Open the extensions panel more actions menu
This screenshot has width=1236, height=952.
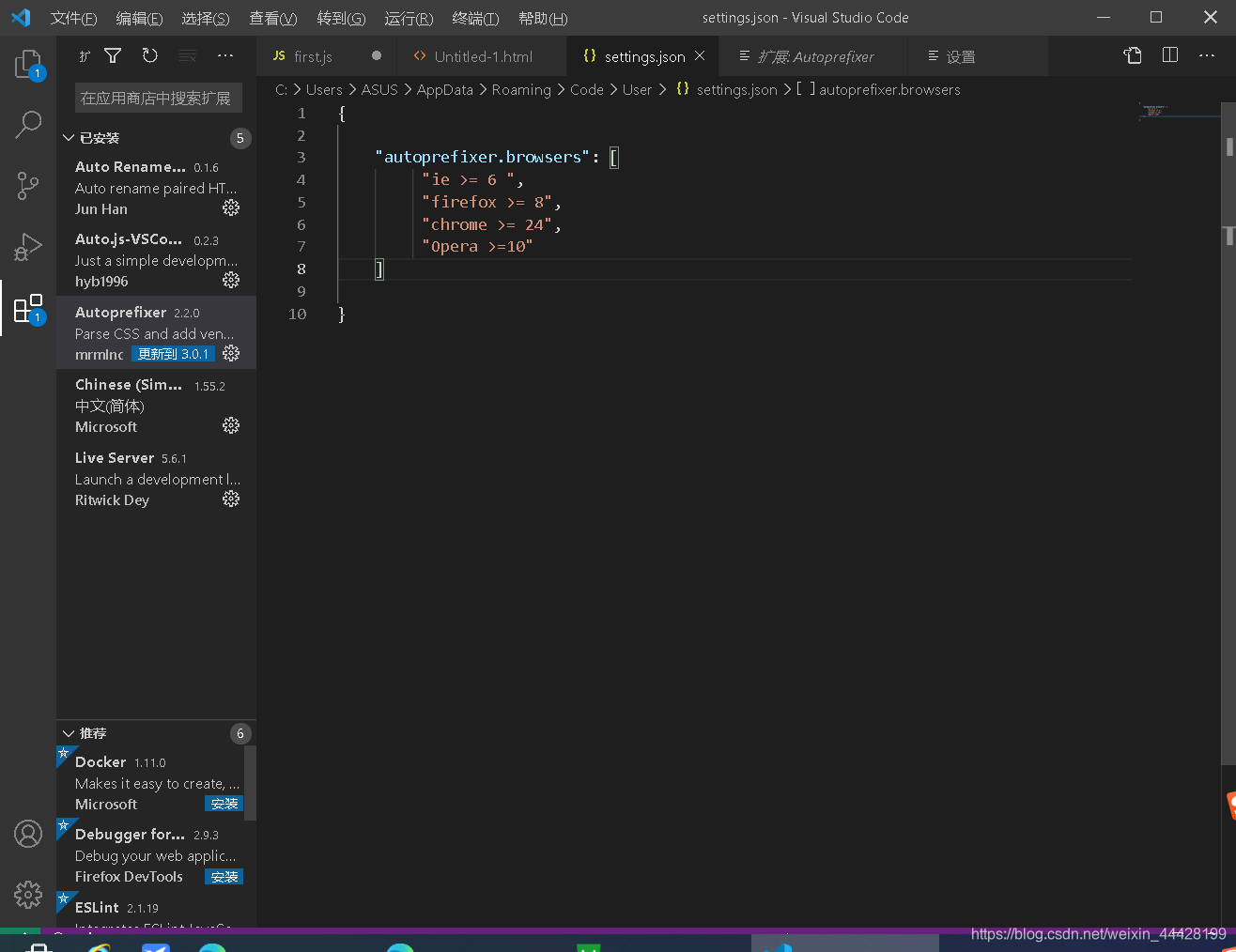pyautogui.click(x=225, y=56)
